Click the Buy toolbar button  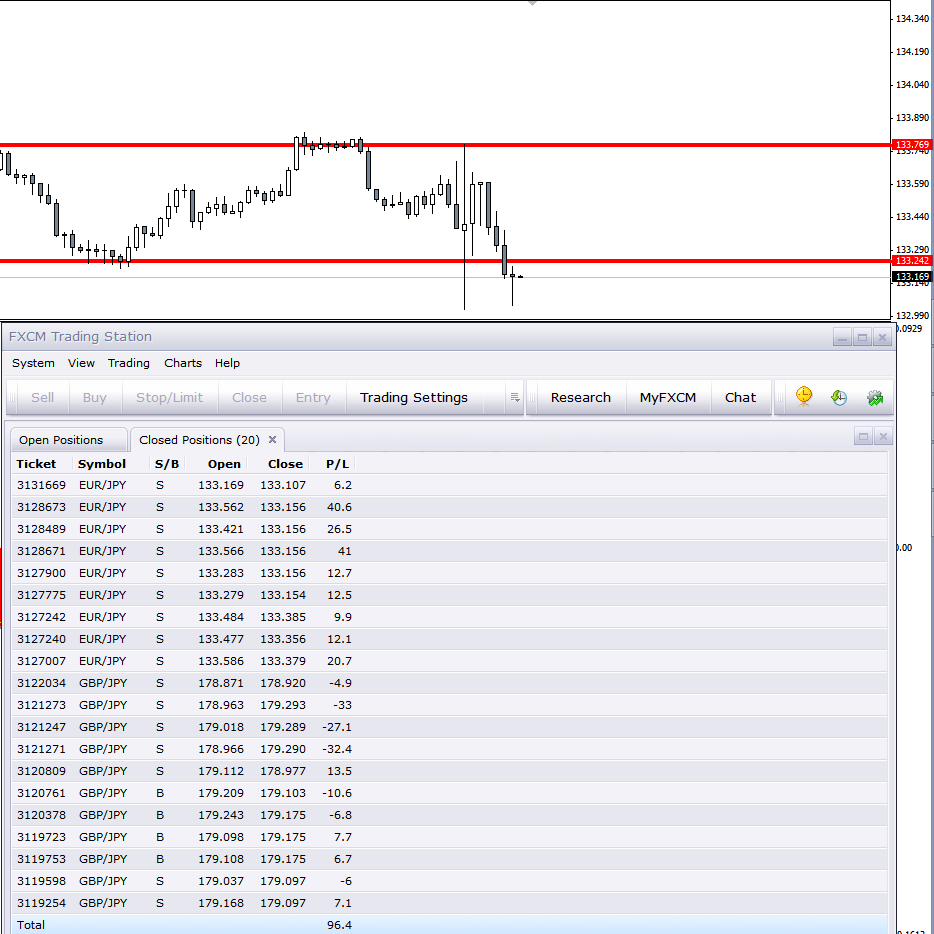(95, 397)
